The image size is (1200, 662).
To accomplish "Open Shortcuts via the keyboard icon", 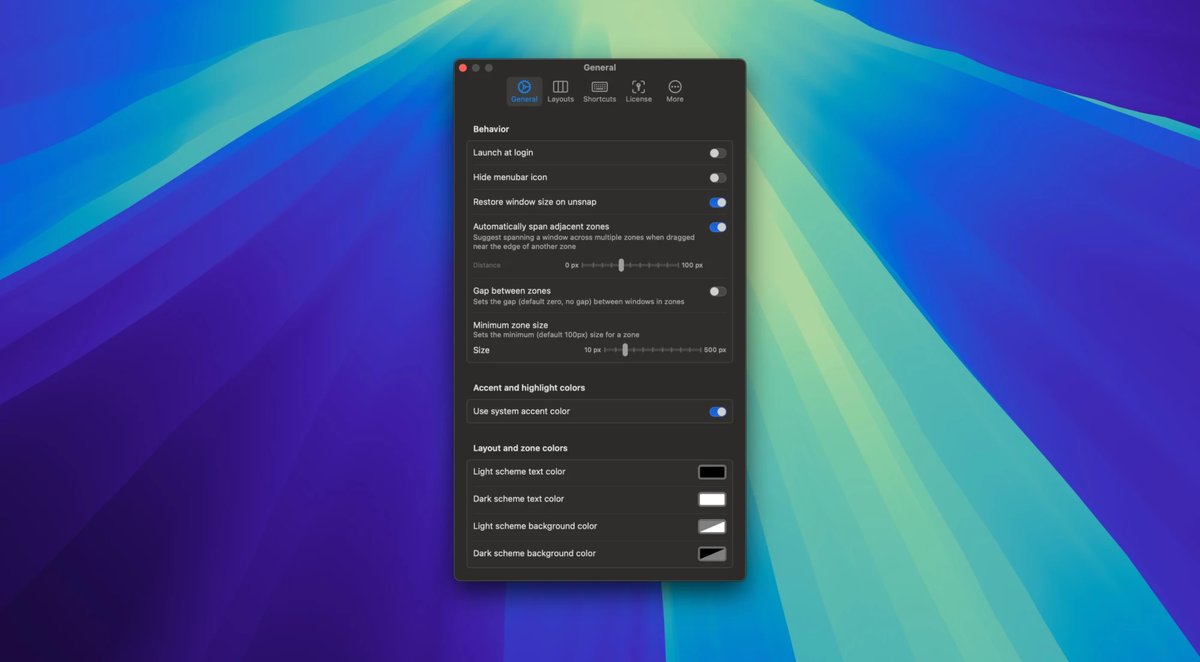I will (598, 87).
